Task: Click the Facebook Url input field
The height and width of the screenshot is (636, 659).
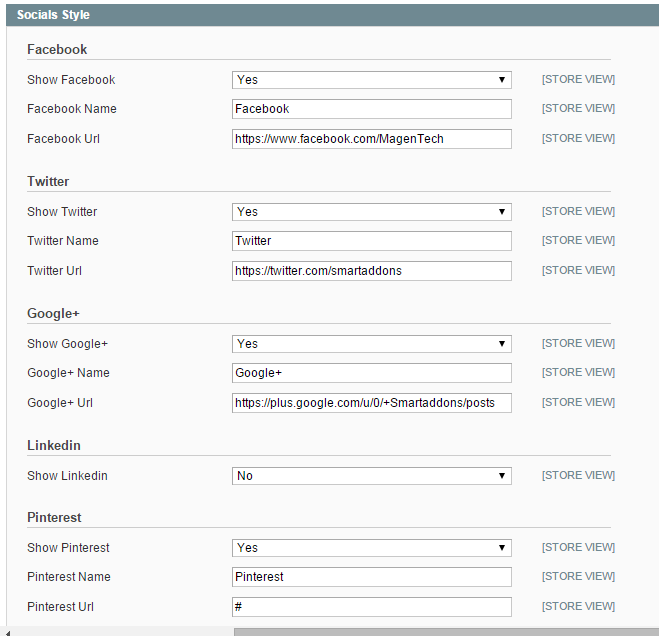Action: [372, 139]
